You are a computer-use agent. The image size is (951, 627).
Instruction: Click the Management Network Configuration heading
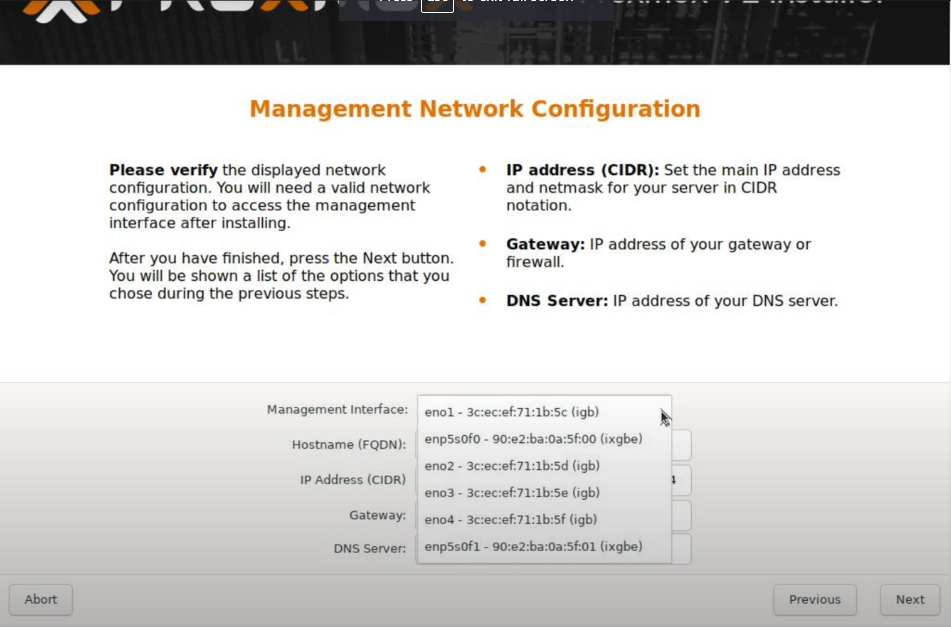coord(475,108)
